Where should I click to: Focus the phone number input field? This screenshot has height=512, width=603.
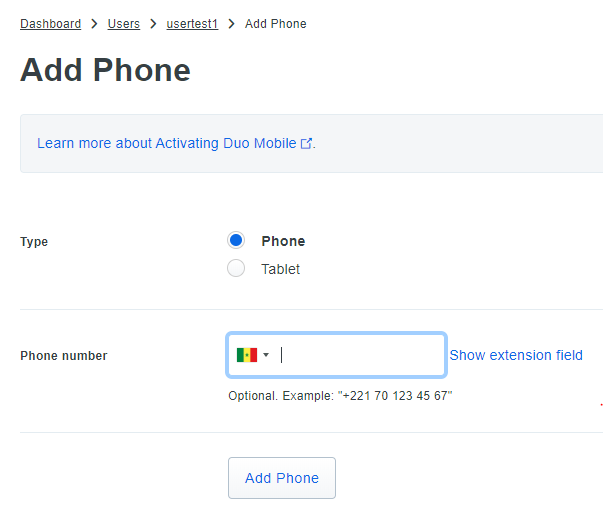[x=360, y=355]
